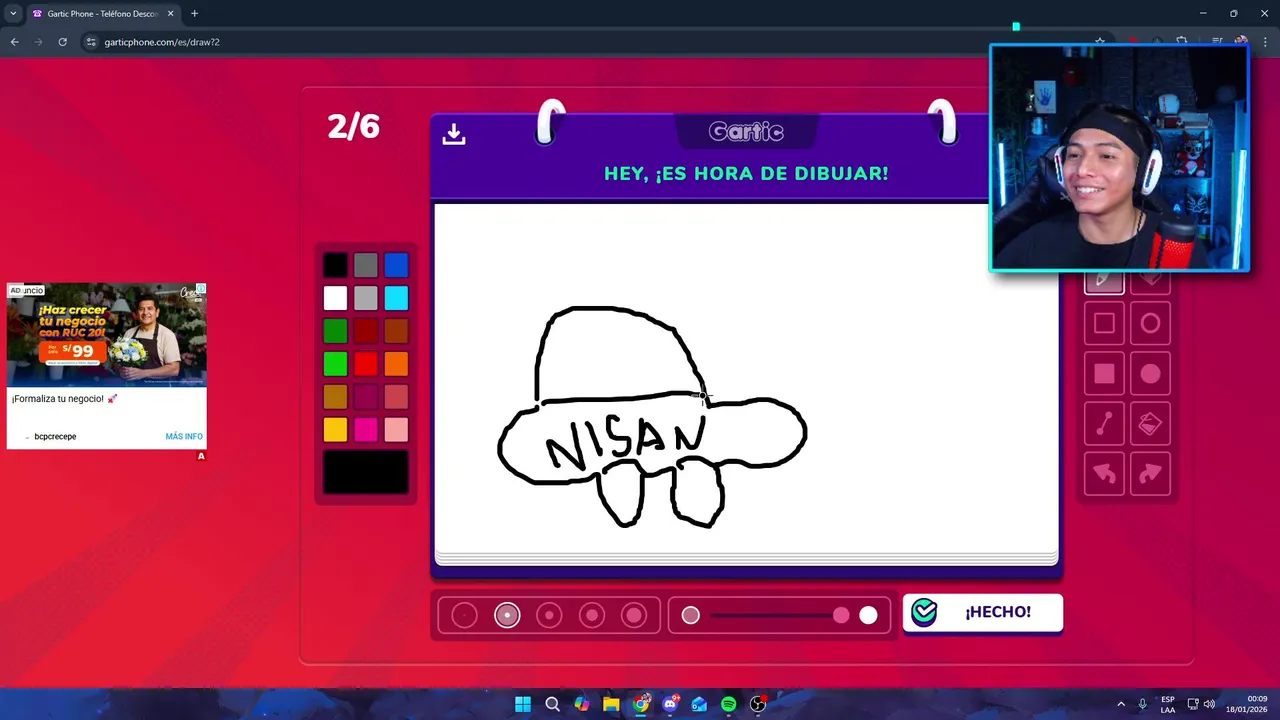Click the microphone tray icon
1280x720 pixels.
point(1142,704)
